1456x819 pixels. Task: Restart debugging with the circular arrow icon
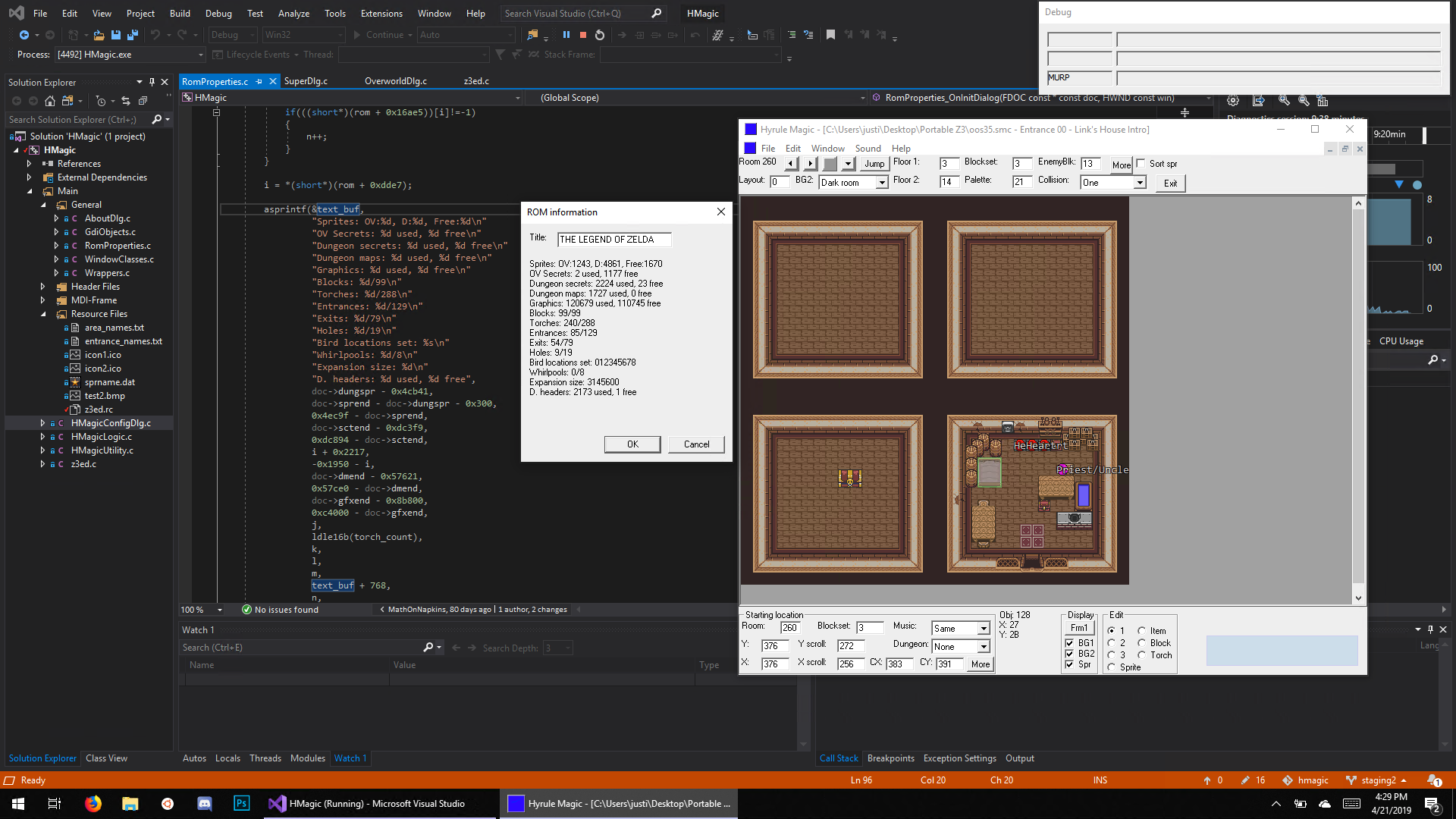click(x=600, y=35)
